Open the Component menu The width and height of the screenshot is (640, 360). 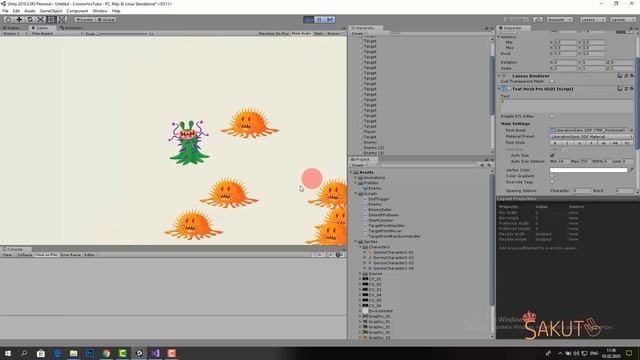coord(77,11)
